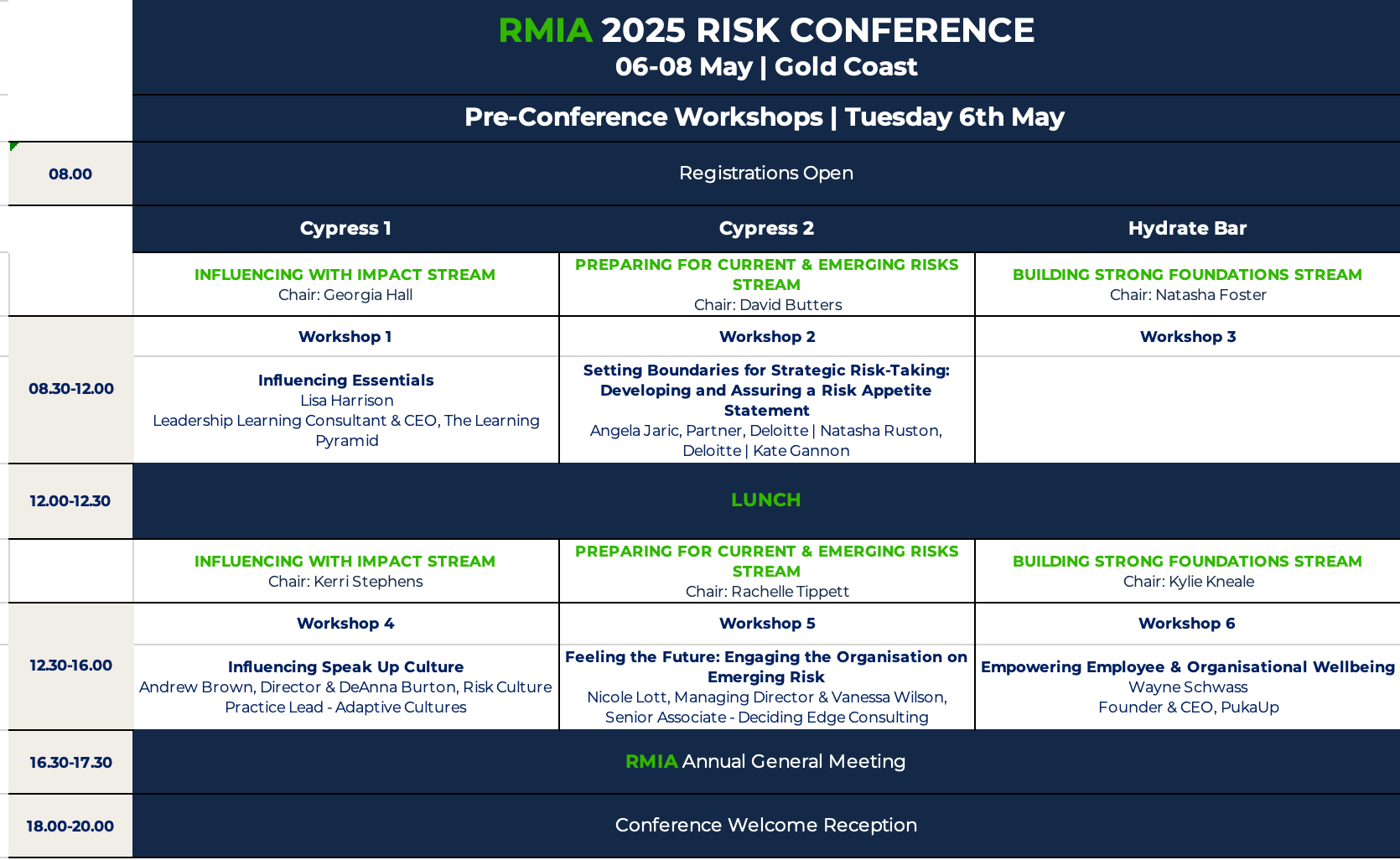Select the 12.00-12.30 time cell
This screenshot has height=860, width=1400.
point(70,501)
